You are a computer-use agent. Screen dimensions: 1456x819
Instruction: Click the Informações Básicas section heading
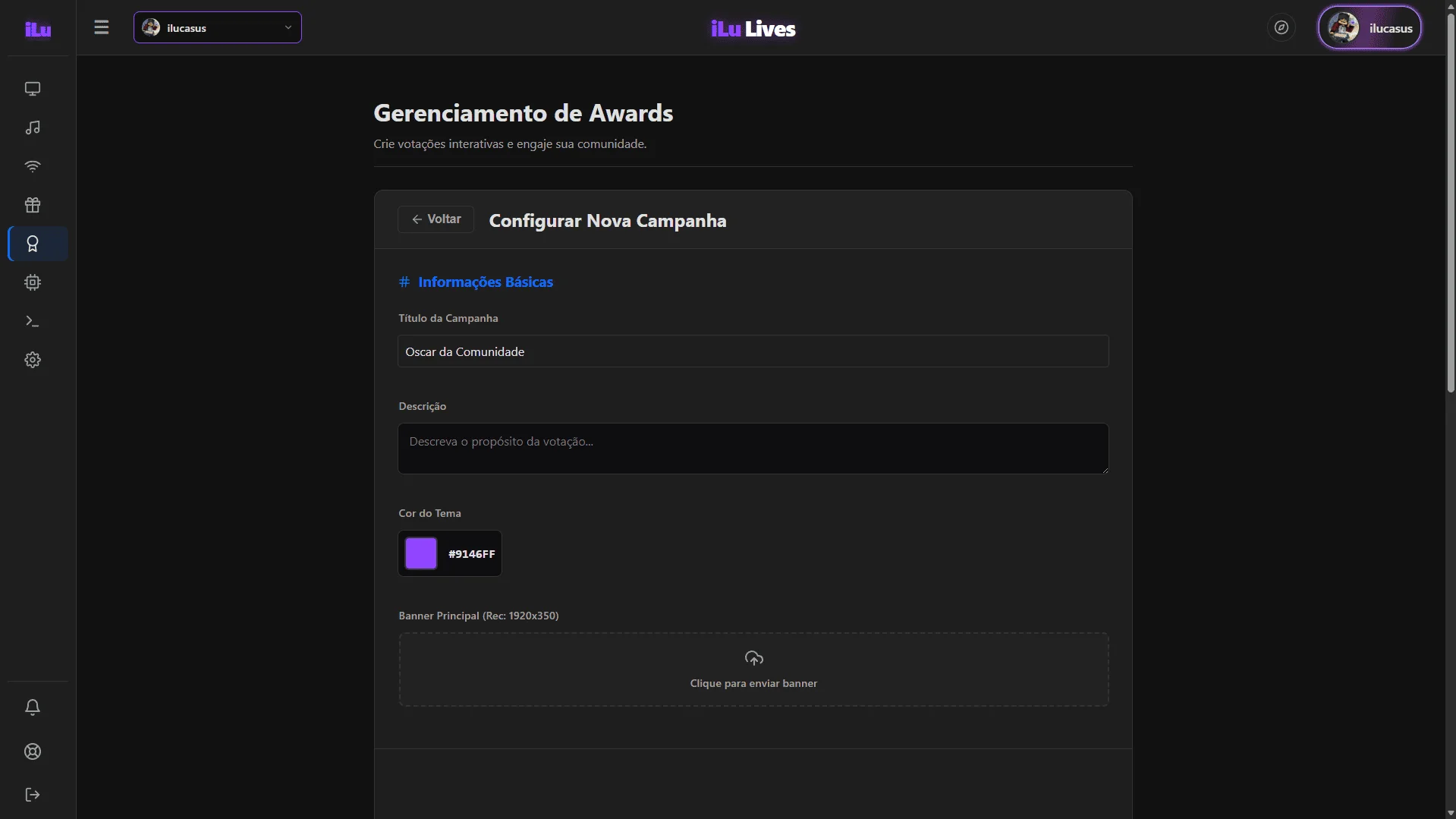[x=486, y=282]
